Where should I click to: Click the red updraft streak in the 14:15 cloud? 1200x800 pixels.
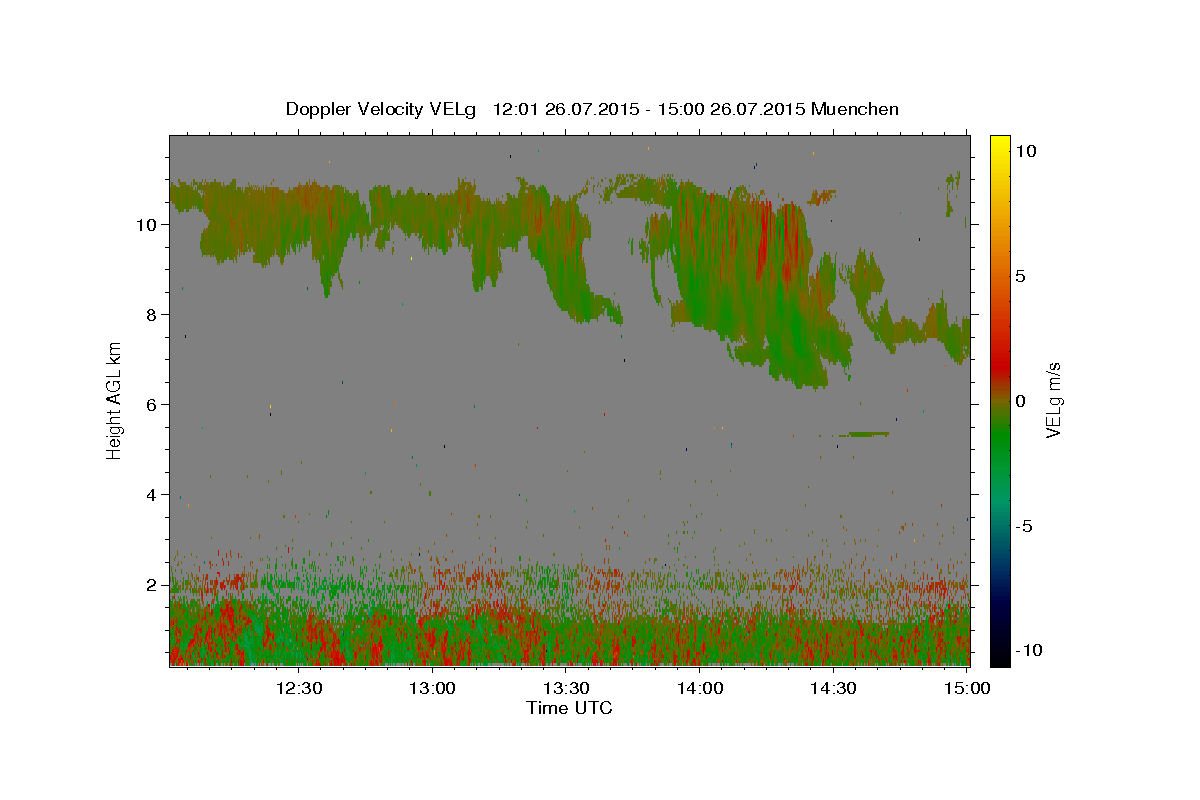765,240
